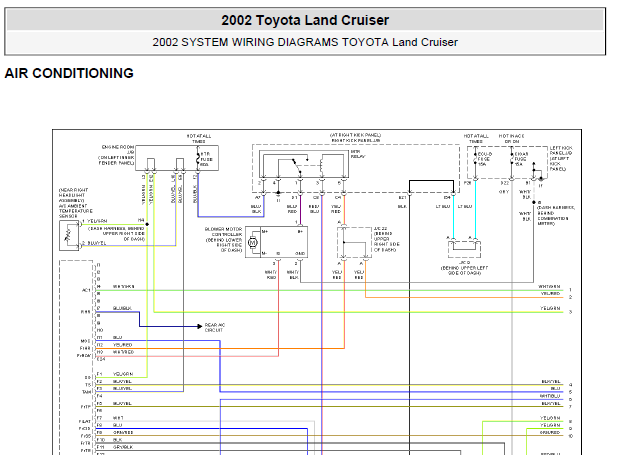Click the WHT label on F7 row
Image resolution: width=617 pixels, height=455 pixels.
click(x=118, y=418)
